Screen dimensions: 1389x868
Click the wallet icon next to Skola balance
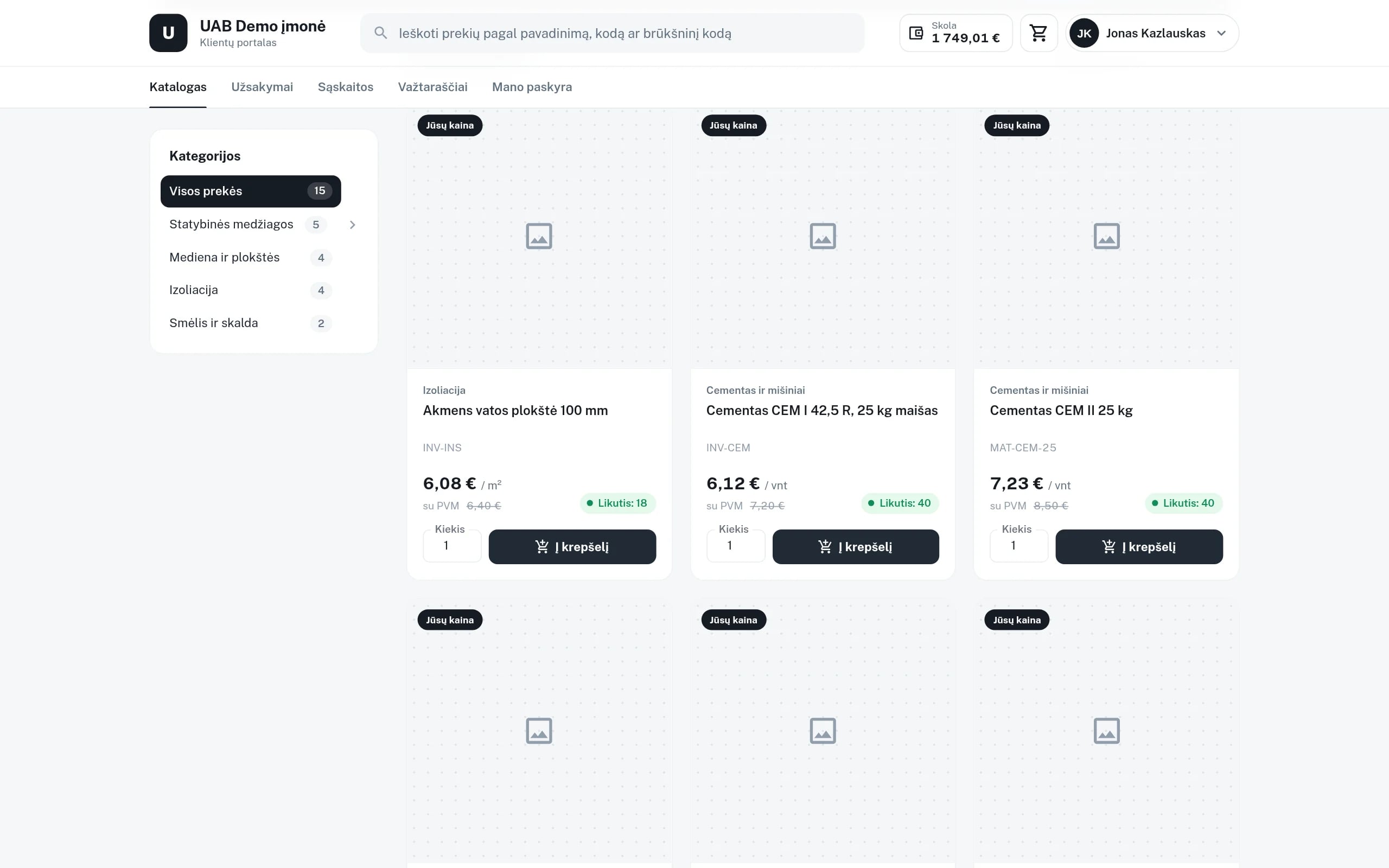pyautogui.click(x=916, y=33)
